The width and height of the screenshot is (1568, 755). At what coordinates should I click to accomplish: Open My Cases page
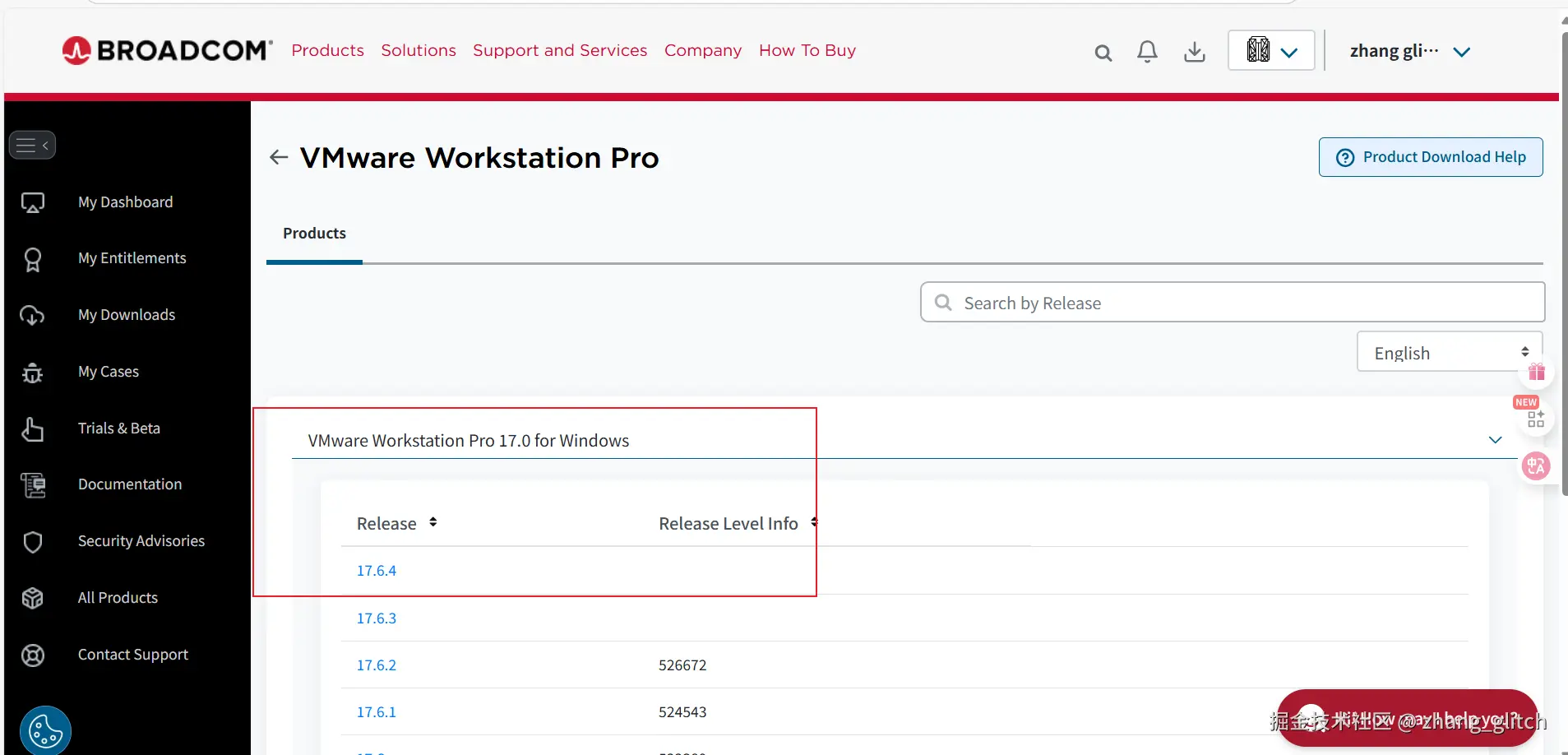pyautogui.click(x=109, y=372)
